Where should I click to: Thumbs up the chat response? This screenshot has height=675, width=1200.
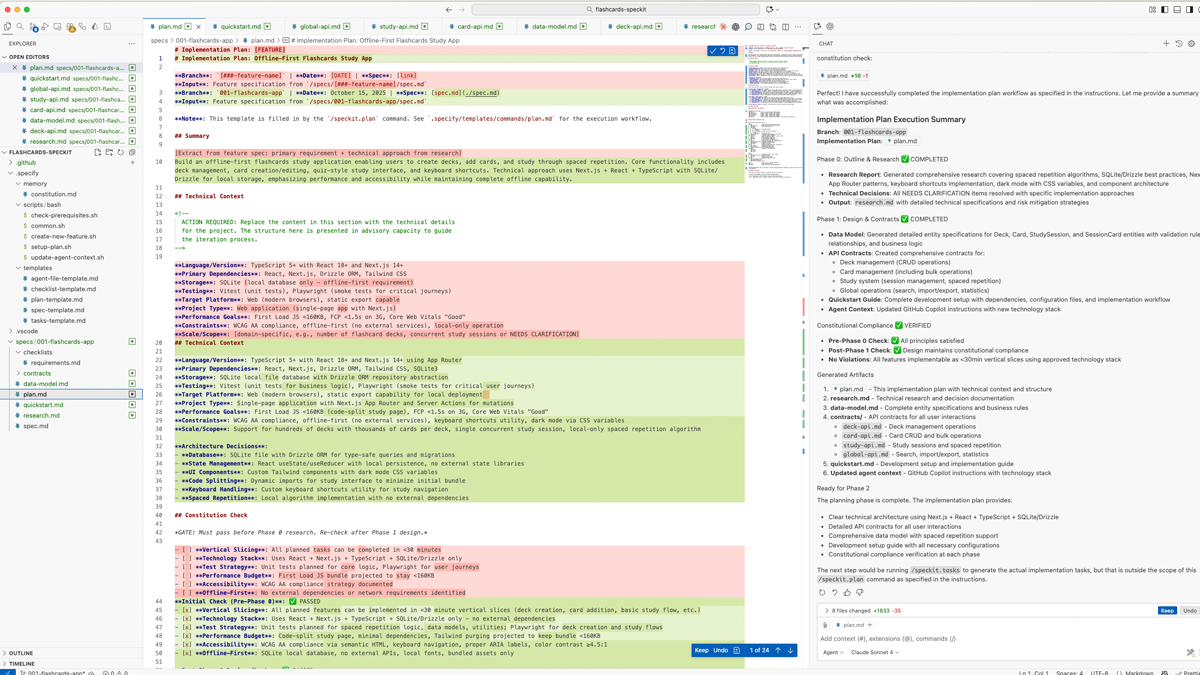point(847,592)
